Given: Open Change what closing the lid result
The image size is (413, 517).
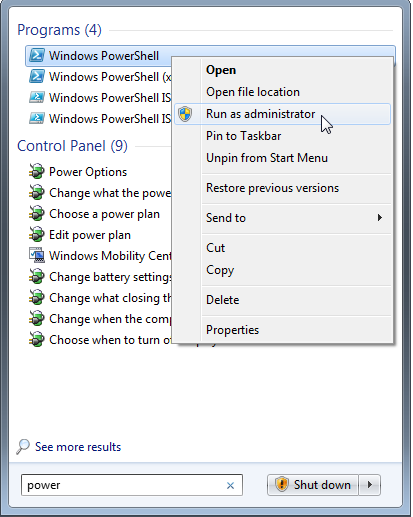Looking at the screenshot, I should click(x=110, y=298).
